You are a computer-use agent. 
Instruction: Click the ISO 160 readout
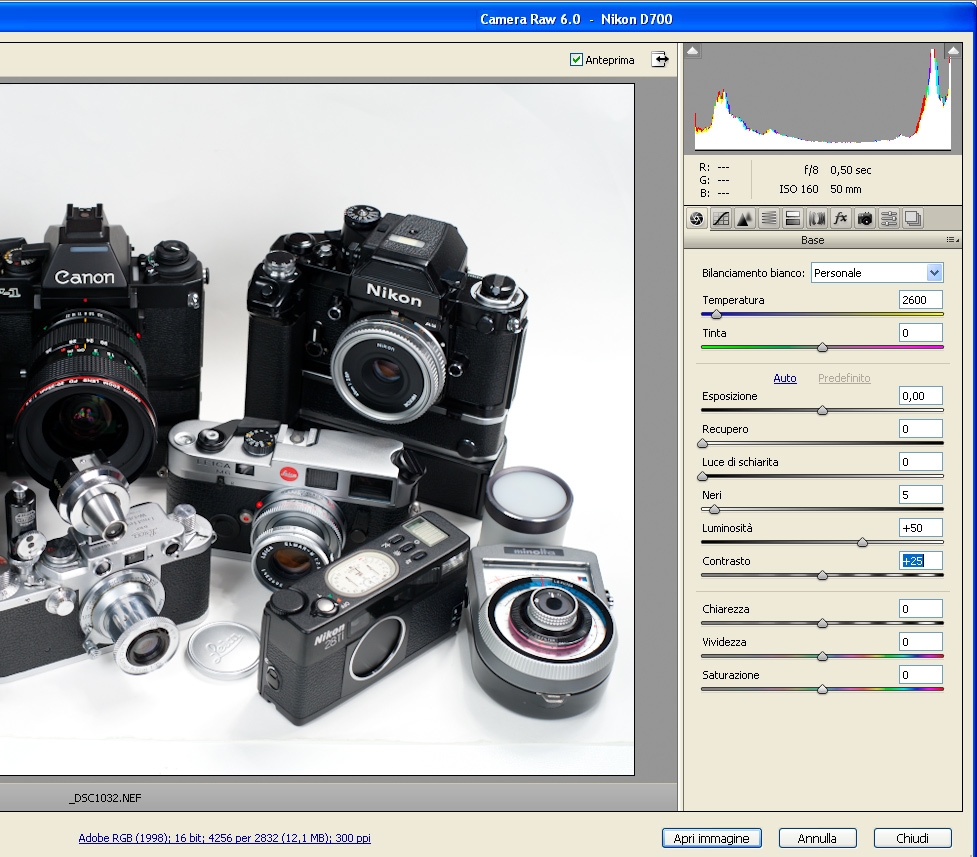click(x=799, y=189)
